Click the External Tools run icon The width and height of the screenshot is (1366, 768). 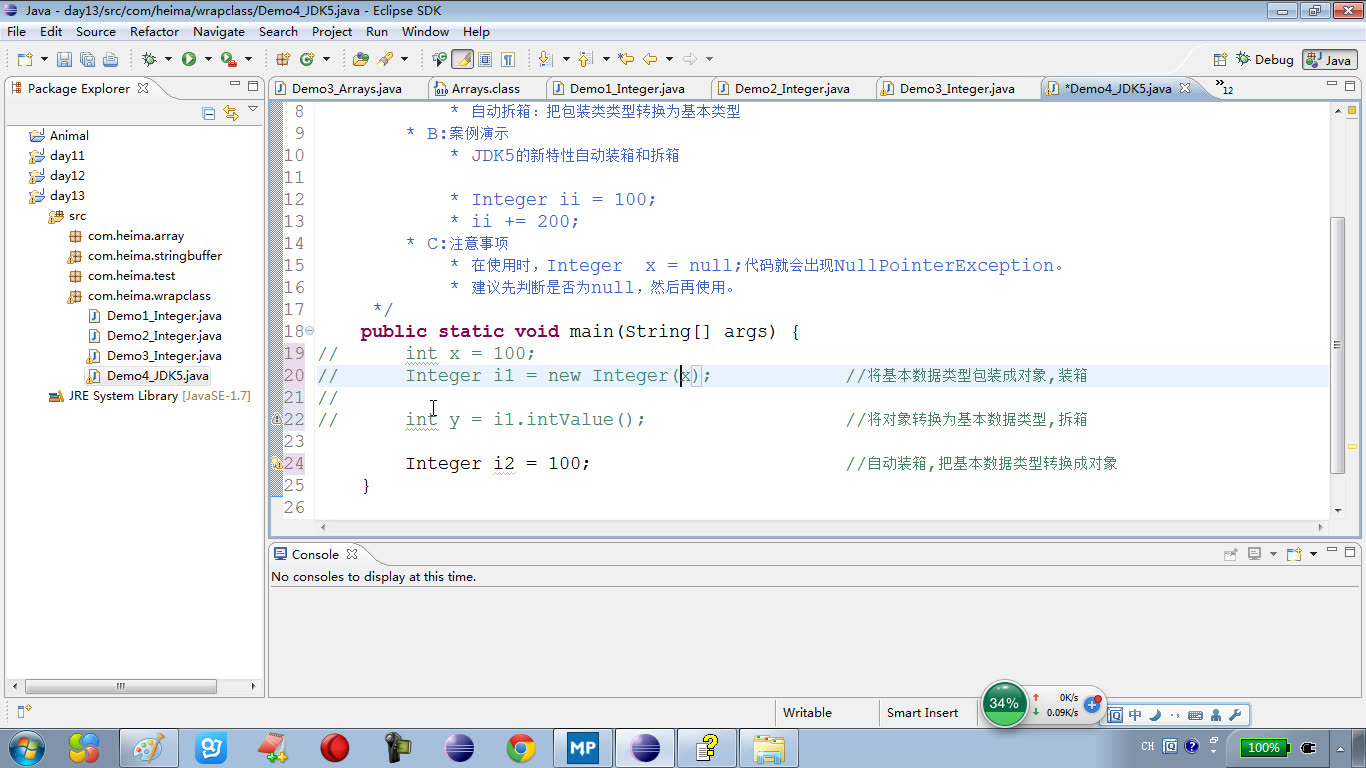229,60
